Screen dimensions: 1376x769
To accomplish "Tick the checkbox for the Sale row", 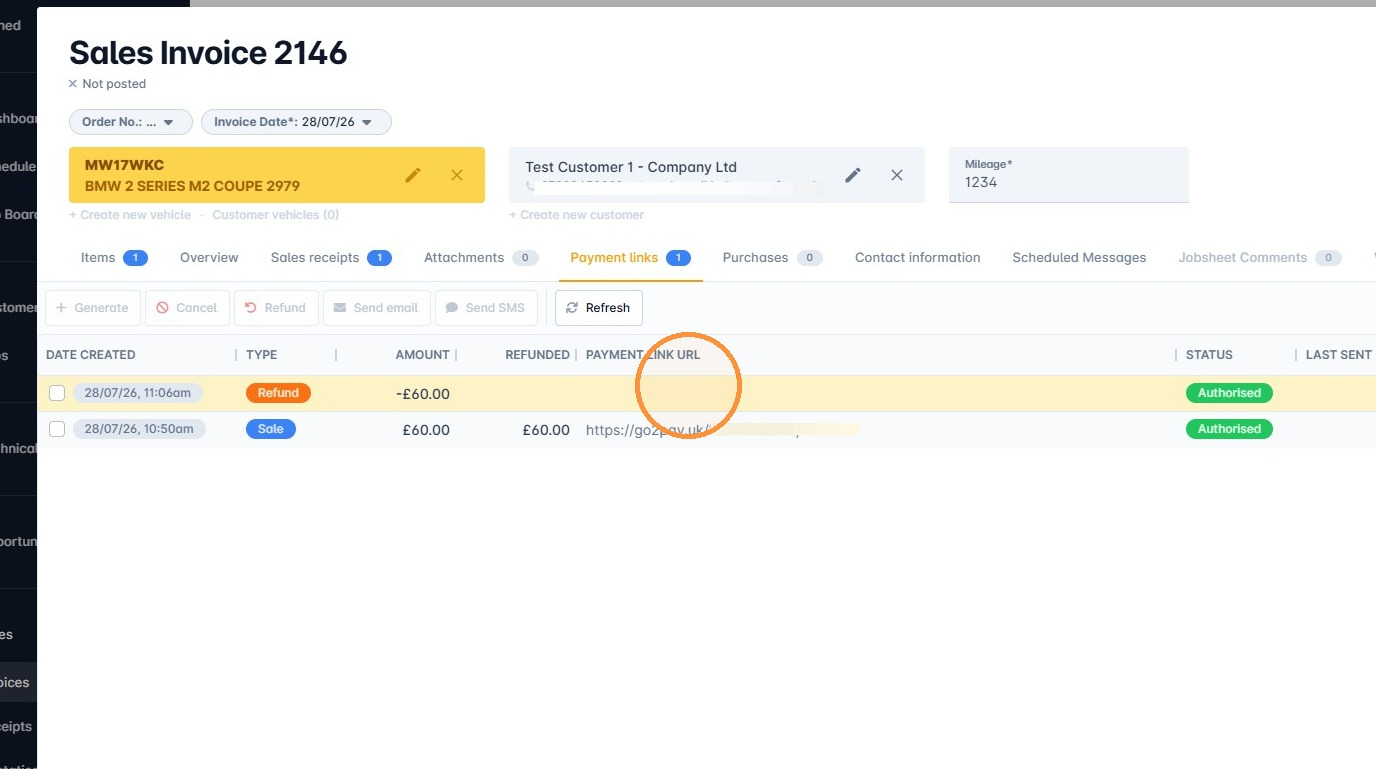I will pyautogui.click(x=57, y=429).
